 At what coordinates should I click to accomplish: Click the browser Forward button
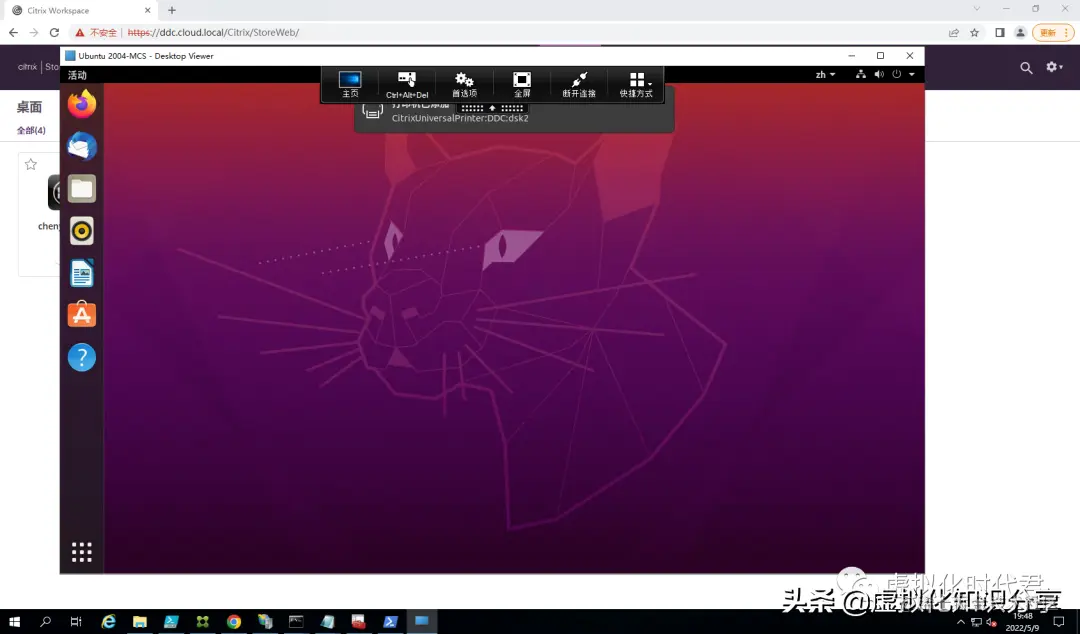[34, 32]
